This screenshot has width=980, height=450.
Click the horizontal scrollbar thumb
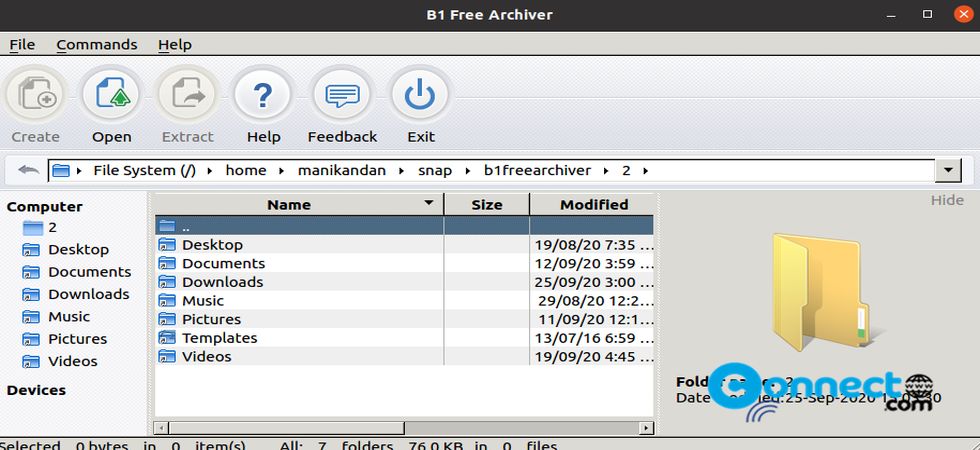pos(286,428)
